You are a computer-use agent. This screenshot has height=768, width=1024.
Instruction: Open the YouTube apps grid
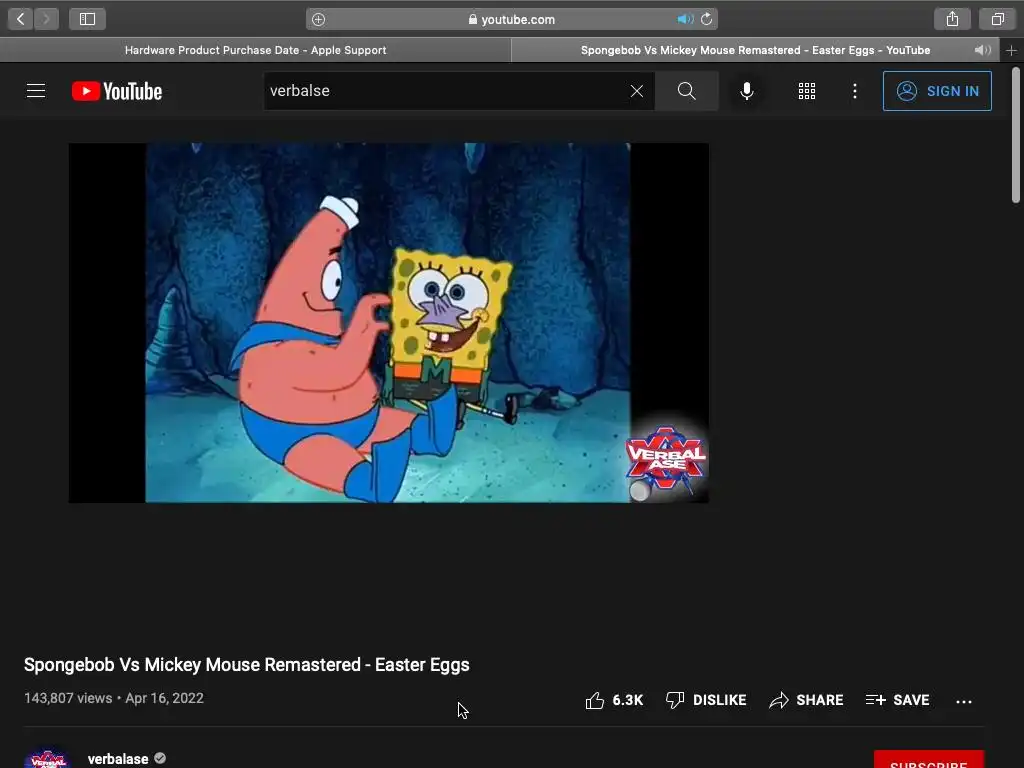(x=807, y=91)
